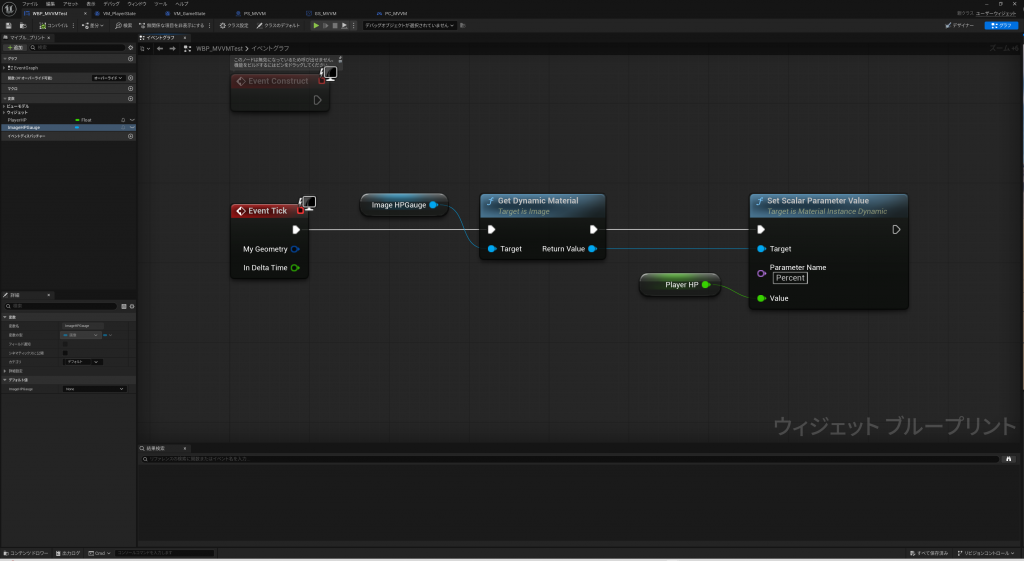Viewport: 1024px width, 561px height.
Task: Open the My Blueprint panel settings gear
Action: coord(130,47)
